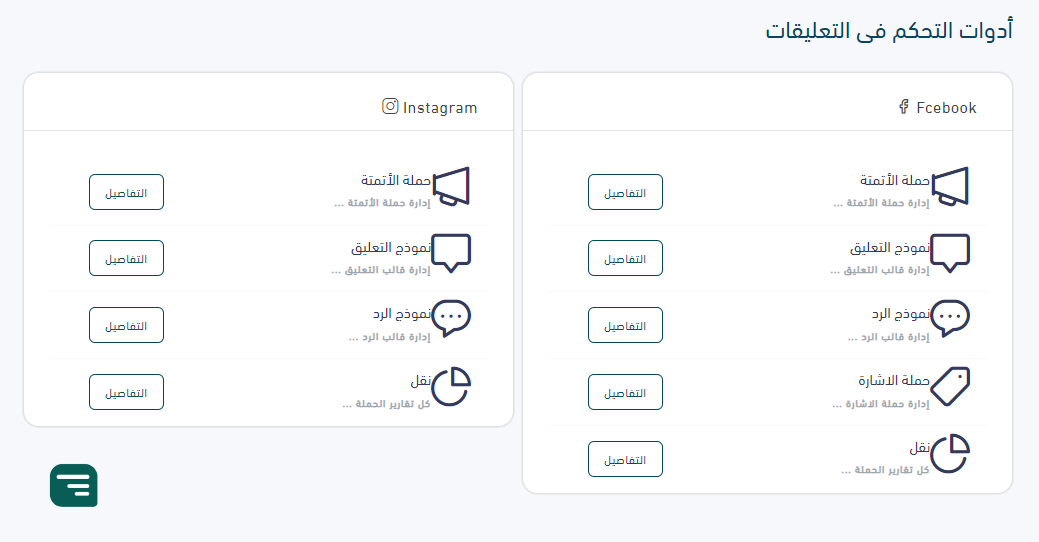Viewport: 1039px width, 542px height.
Task: Open the green floating menu button
Action: pos(74,486)
